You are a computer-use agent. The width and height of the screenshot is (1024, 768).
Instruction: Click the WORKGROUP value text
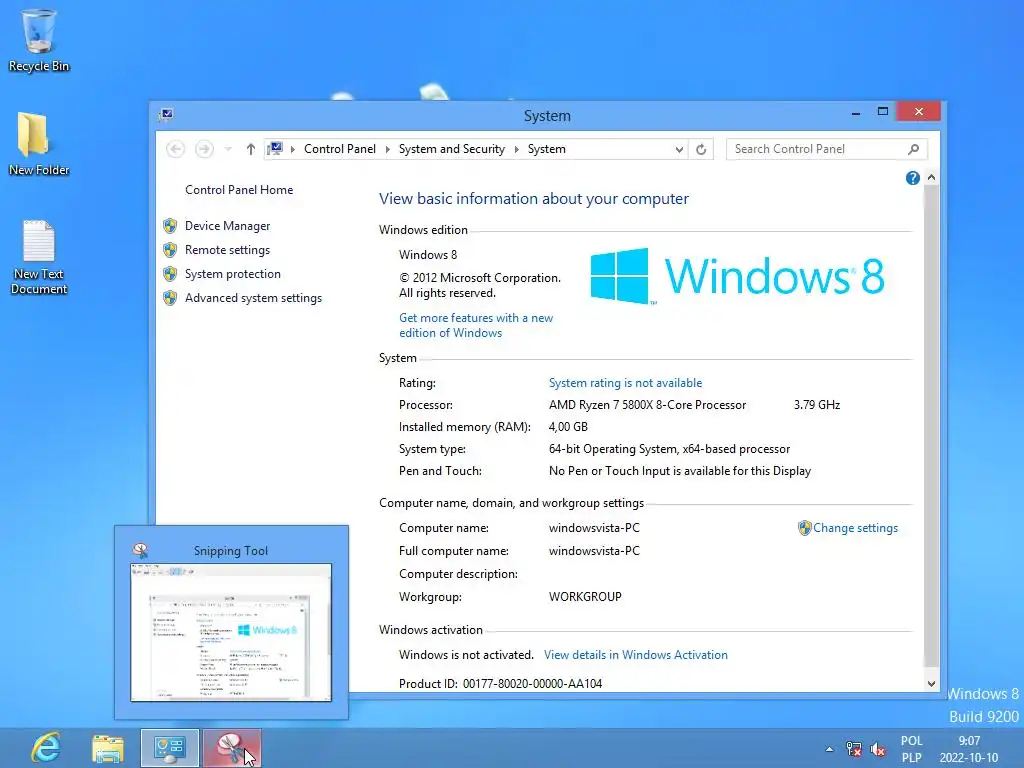pos(585,597)
